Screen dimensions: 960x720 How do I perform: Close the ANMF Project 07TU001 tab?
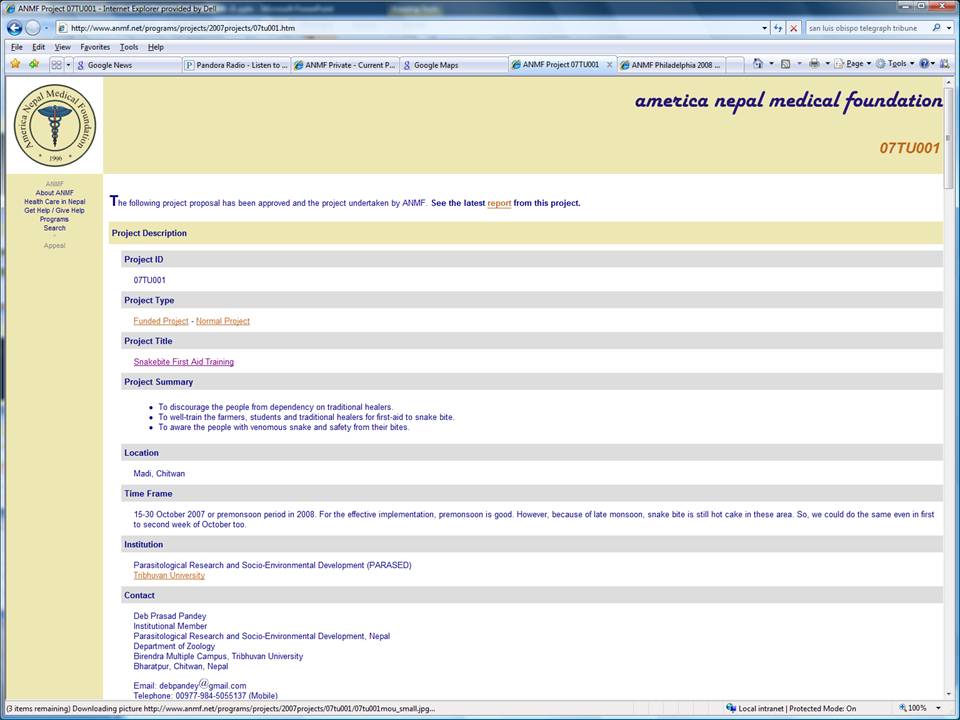point(610,65)
